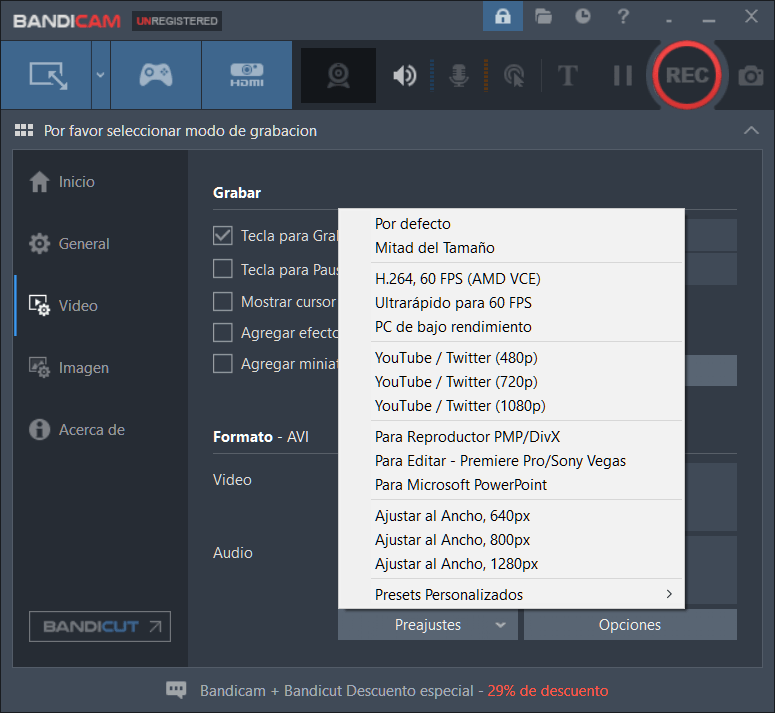Click the UNREGISTERED badge
This screenshot has width=775, height=713.
coord(177,21)
